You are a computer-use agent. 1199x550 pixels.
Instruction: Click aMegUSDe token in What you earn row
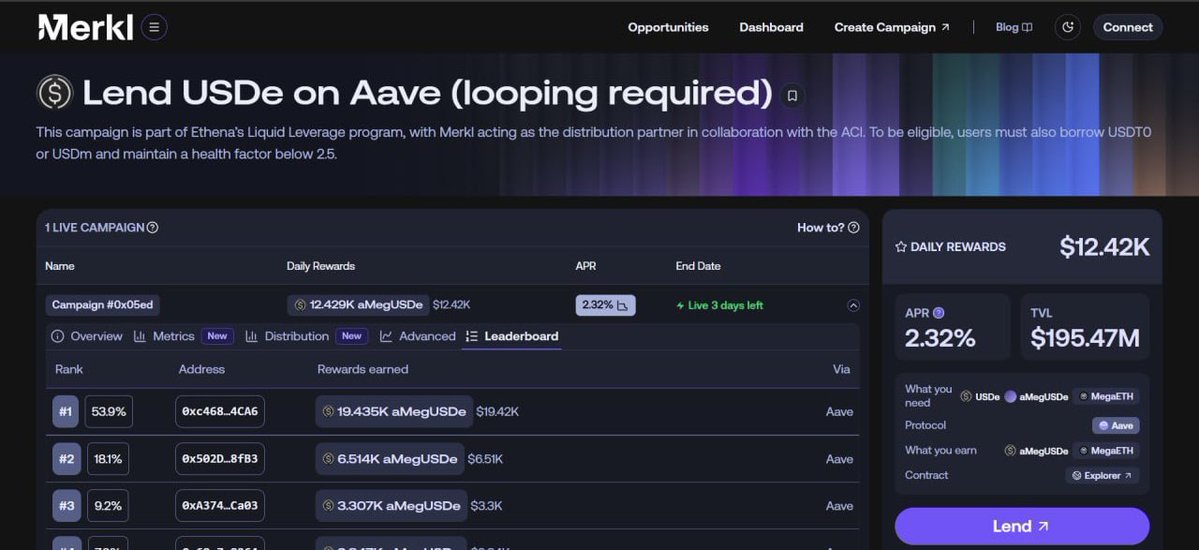click(x=1036, y=451)
